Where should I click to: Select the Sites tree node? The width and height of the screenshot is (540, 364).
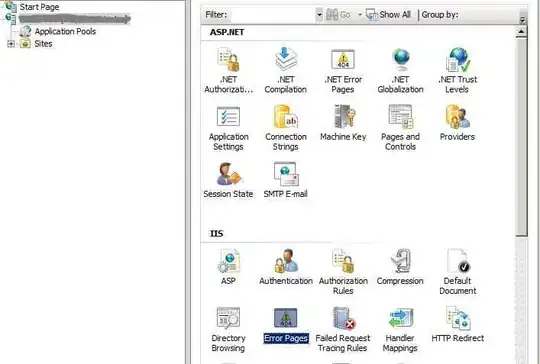(x=43, y=44)
